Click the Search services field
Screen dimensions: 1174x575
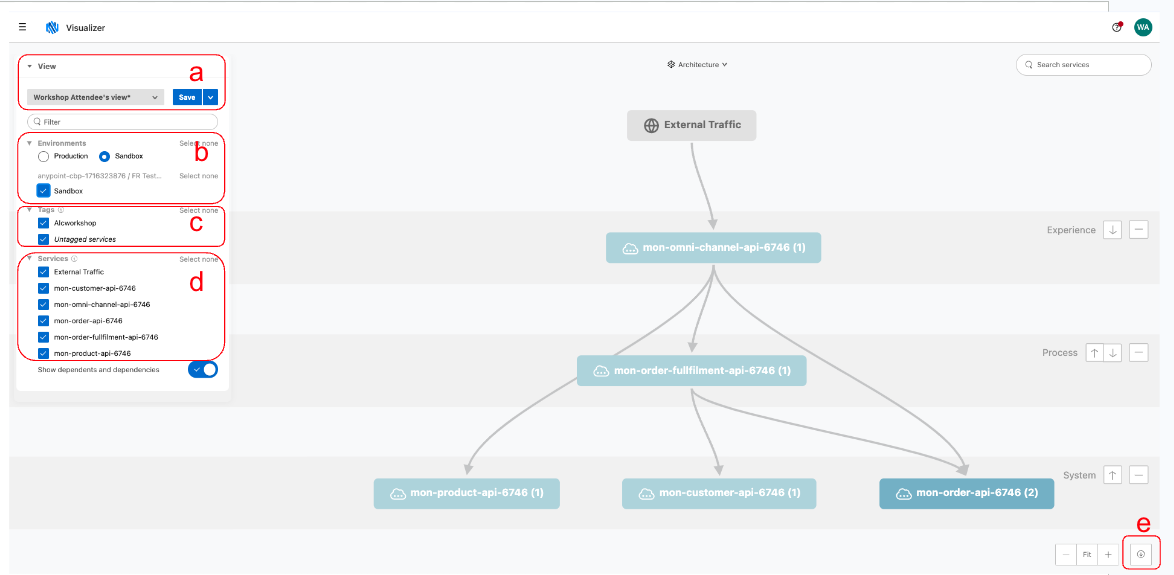[x=1084, y=65]
